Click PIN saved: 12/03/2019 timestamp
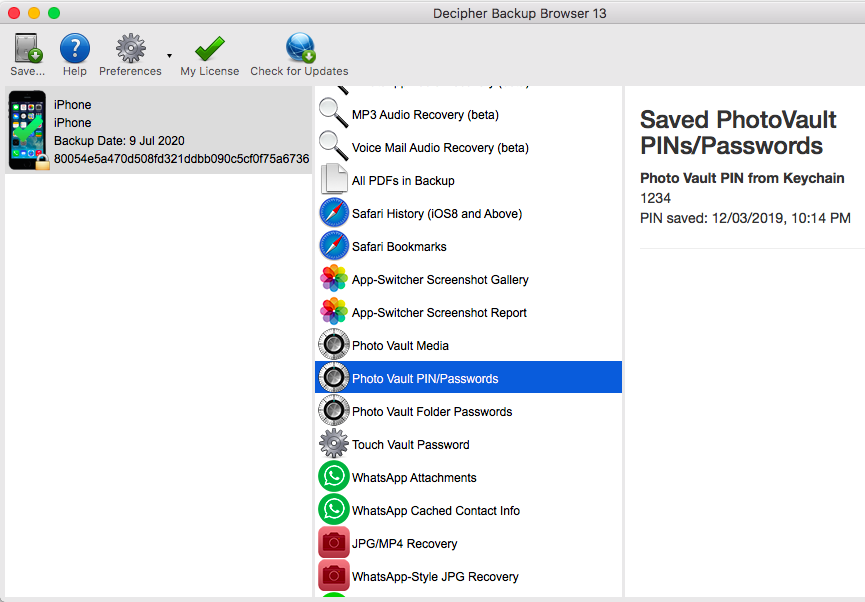This screenshot has width=865, height=602. 745,218
